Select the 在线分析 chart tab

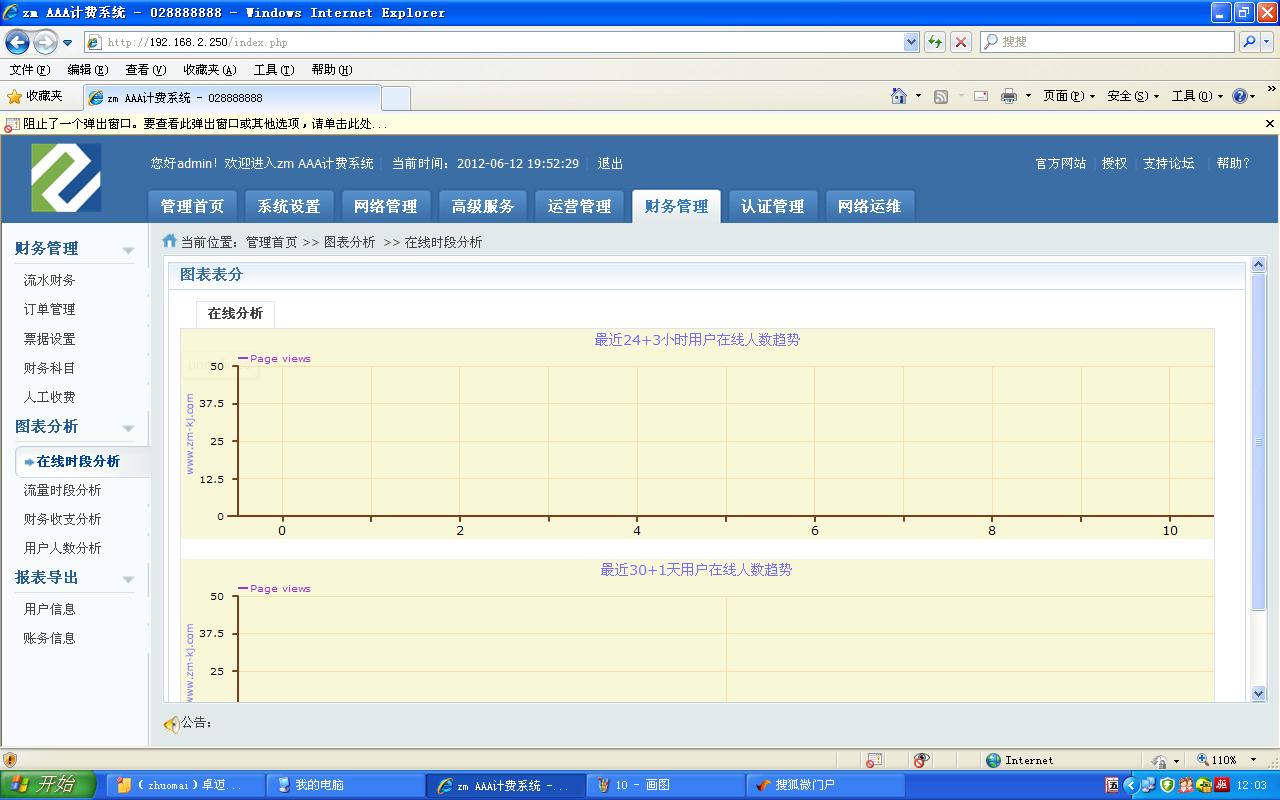235,313
